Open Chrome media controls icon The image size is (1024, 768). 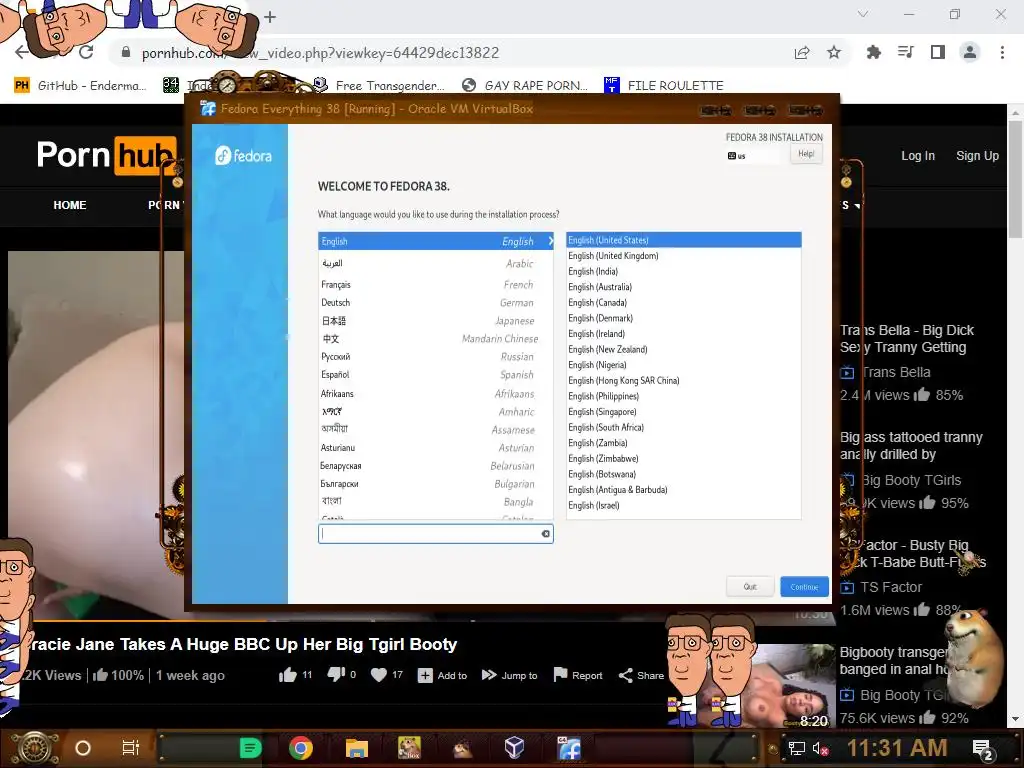(906, 52)
